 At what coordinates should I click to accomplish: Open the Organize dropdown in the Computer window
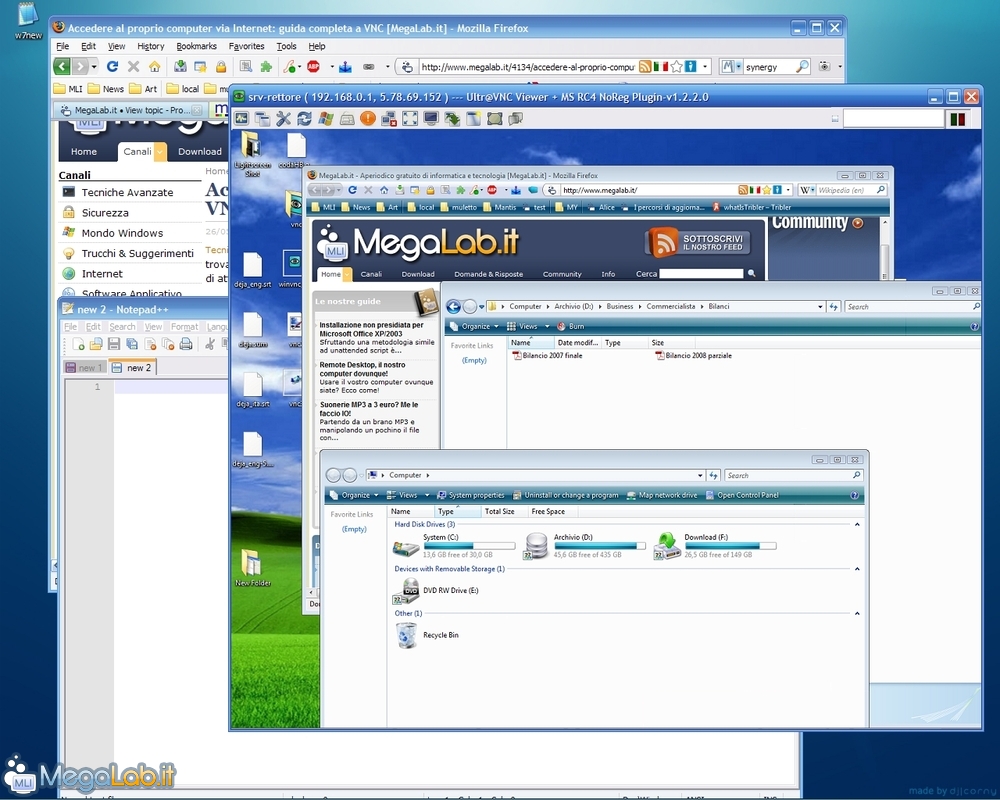click(x=354, y=495)
